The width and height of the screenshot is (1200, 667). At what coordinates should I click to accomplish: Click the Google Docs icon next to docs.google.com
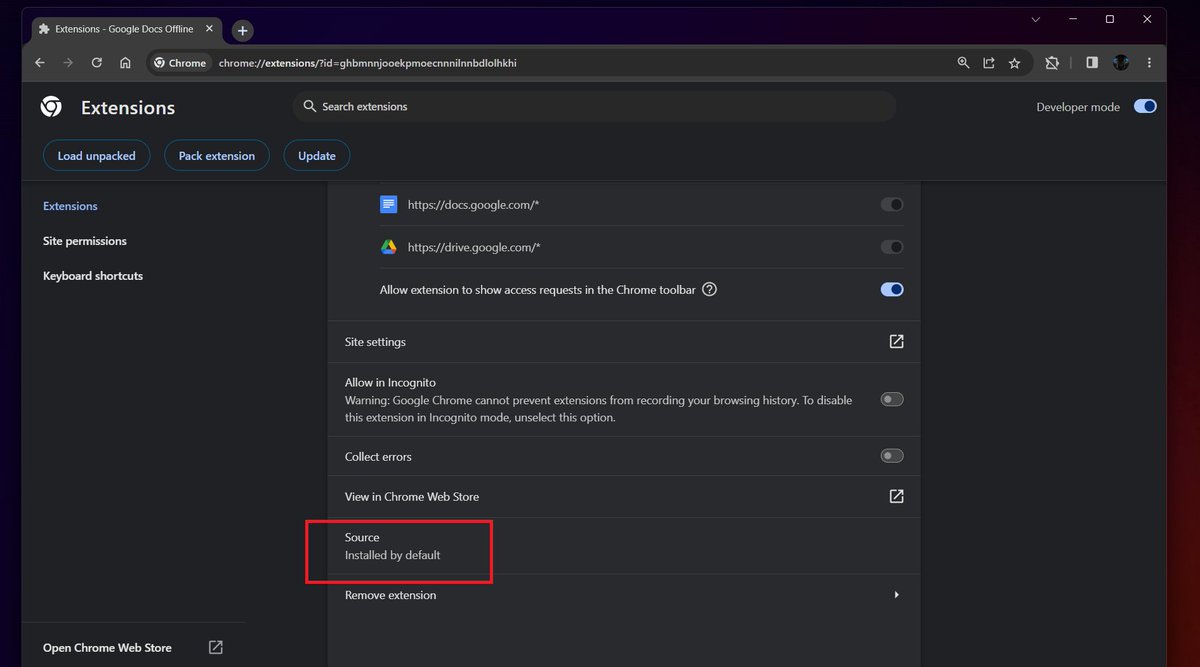tap(389, 204)
